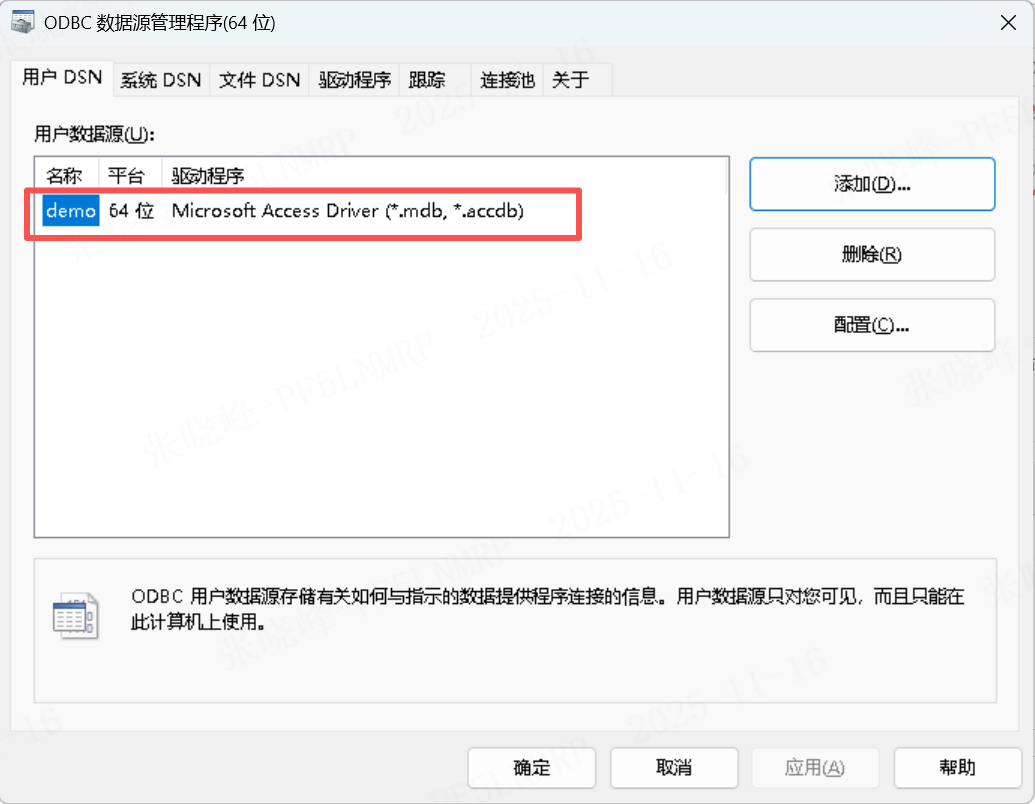Viewport: 1035px width, 804px height.
Task: Click the 名称 column header
Action: coord(65,176)
